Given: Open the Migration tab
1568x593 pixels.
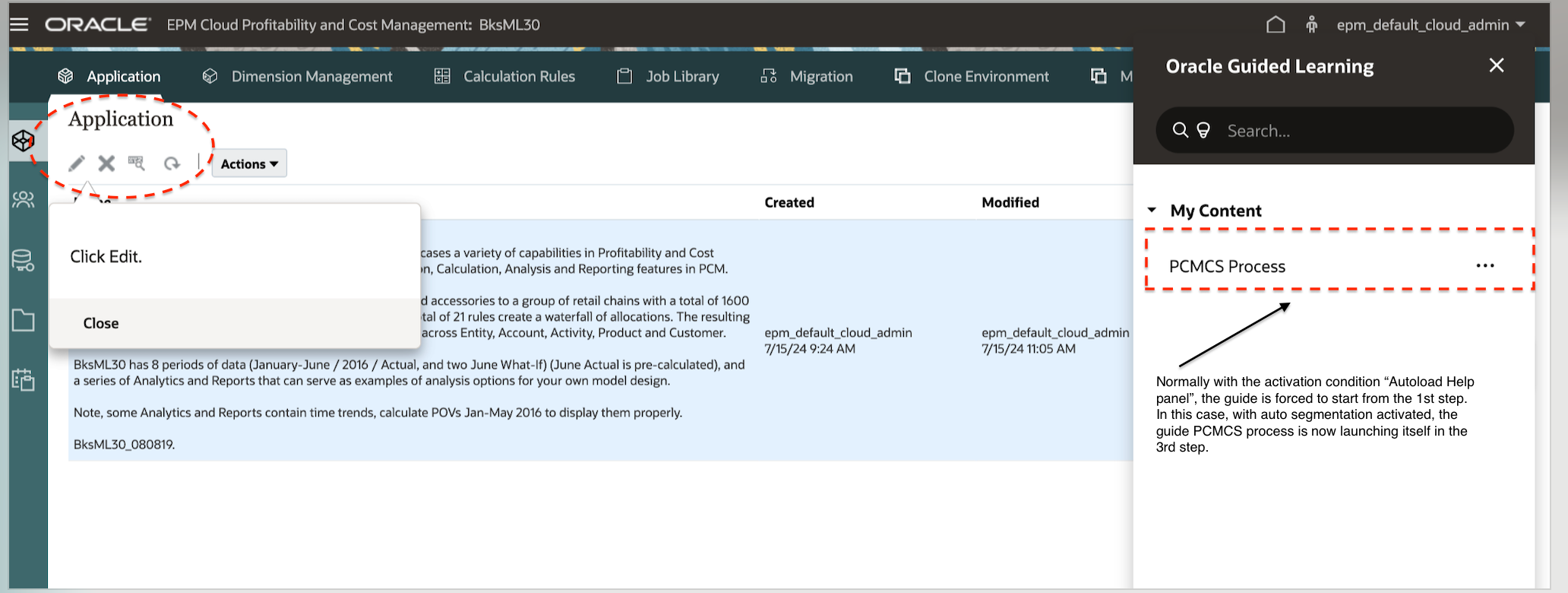Looking at the screenshot, I should pyautogui.click(x=806, y=76).
